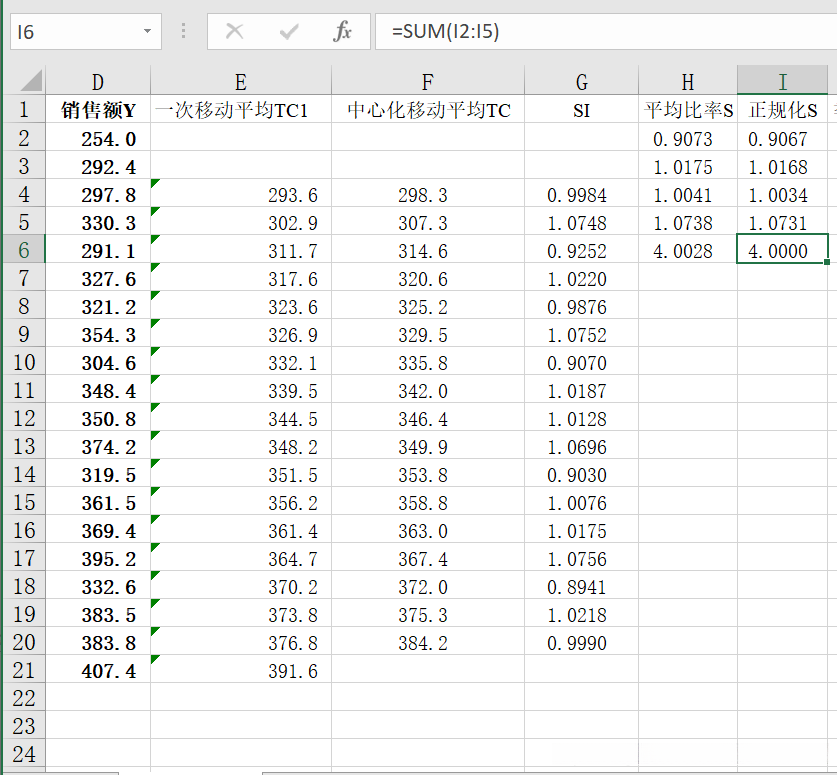Select cell with value 407.4
This screenshot has width=837, height=775.
[x=98, y=670]
